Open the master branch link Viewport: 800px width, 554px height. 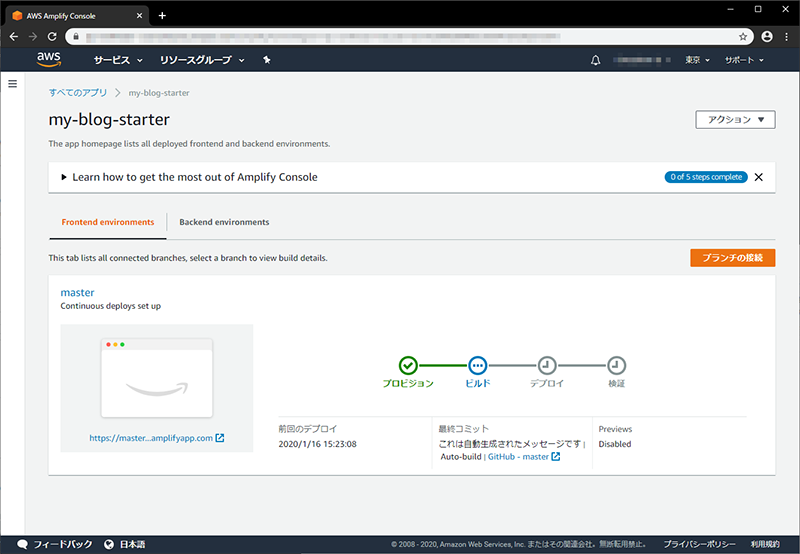click(x=78, y=292)
